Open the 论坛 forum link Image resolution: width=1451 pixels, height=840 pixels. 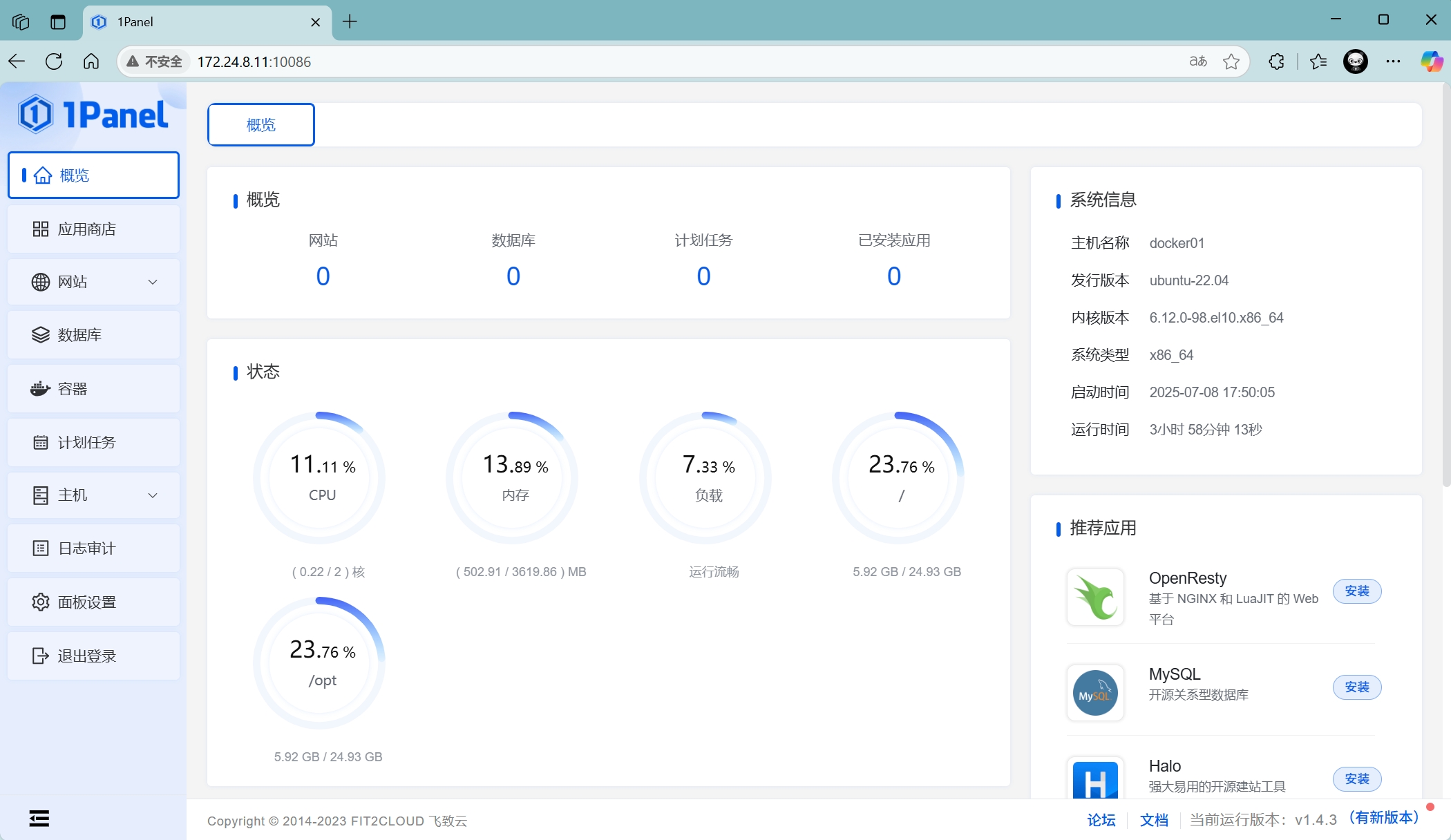(1101, 820)
